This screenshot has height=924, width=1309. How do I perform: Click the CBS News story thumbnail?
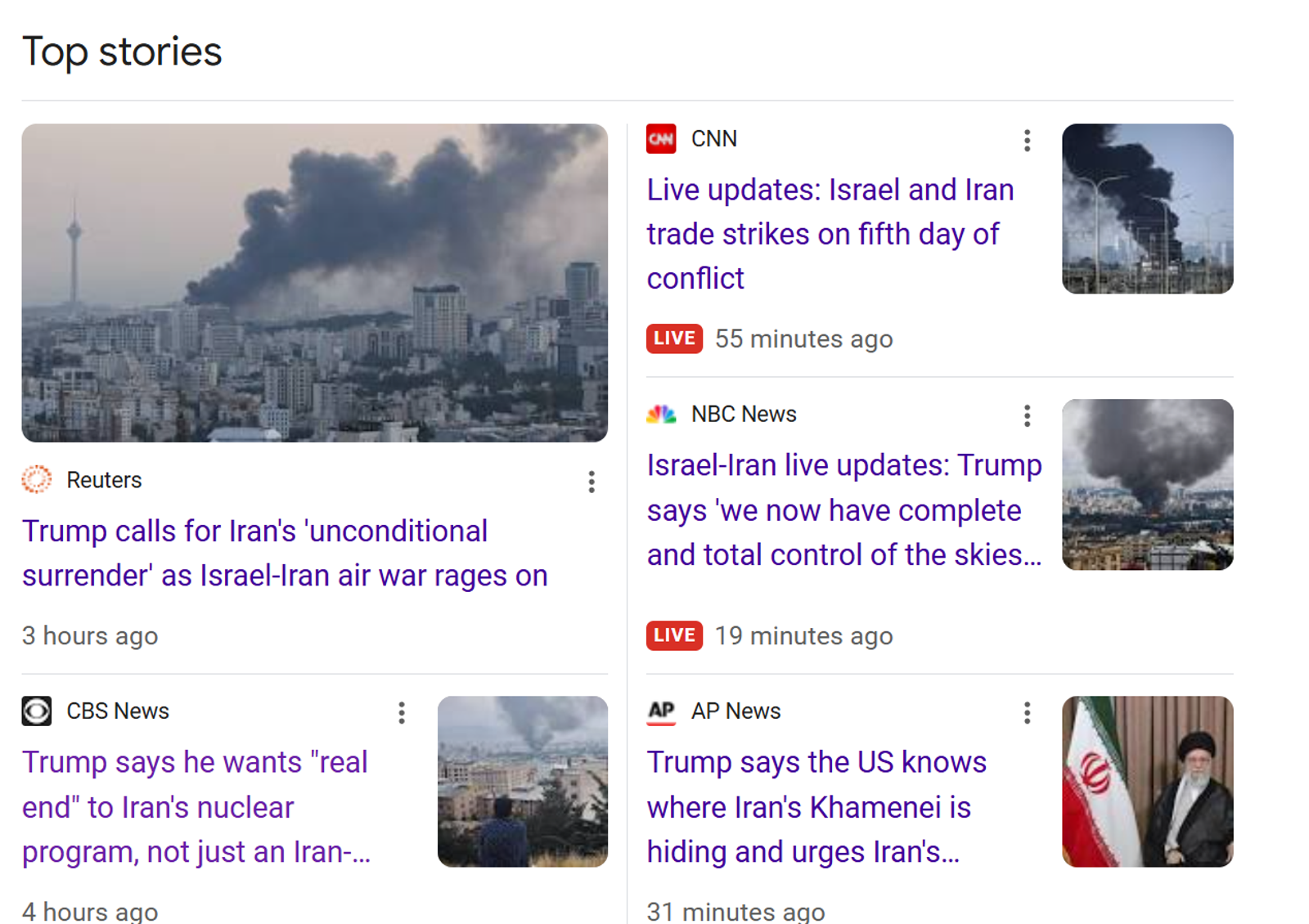pos(523,782)
